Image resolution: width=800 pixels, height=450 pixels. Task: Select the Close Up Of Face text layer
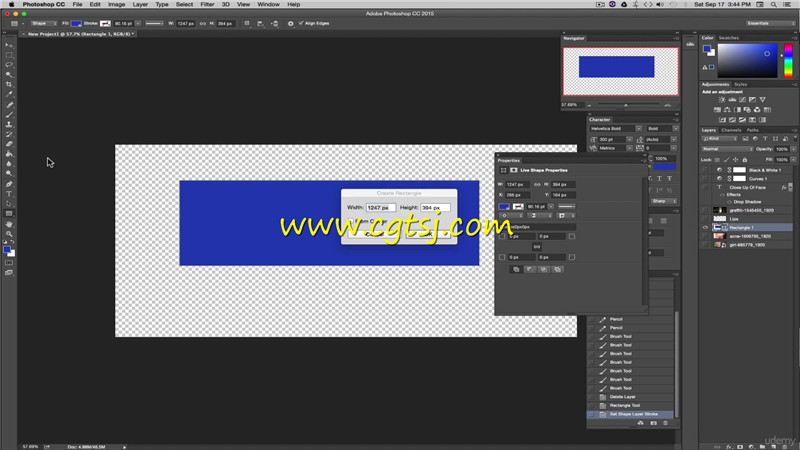[747, 187]
